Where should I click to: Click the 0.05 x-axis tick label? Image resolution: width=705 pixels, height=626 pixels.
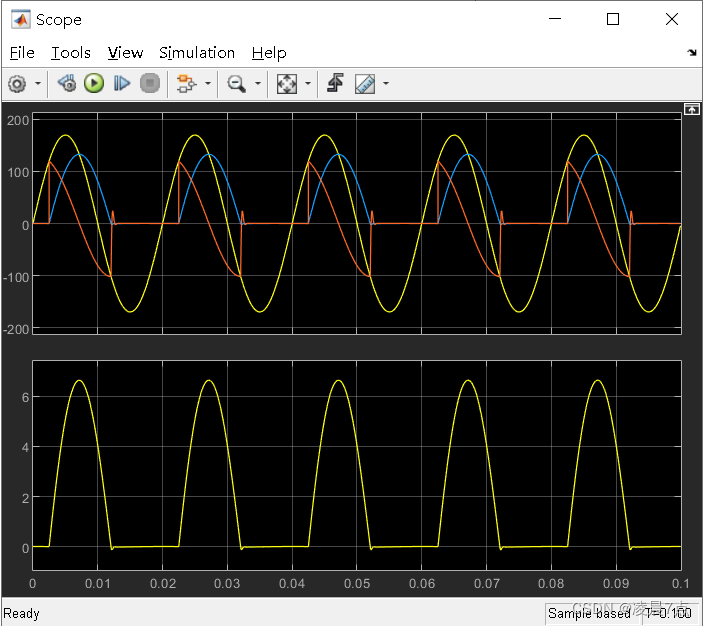pyautogui.click(x=357, y=584)
